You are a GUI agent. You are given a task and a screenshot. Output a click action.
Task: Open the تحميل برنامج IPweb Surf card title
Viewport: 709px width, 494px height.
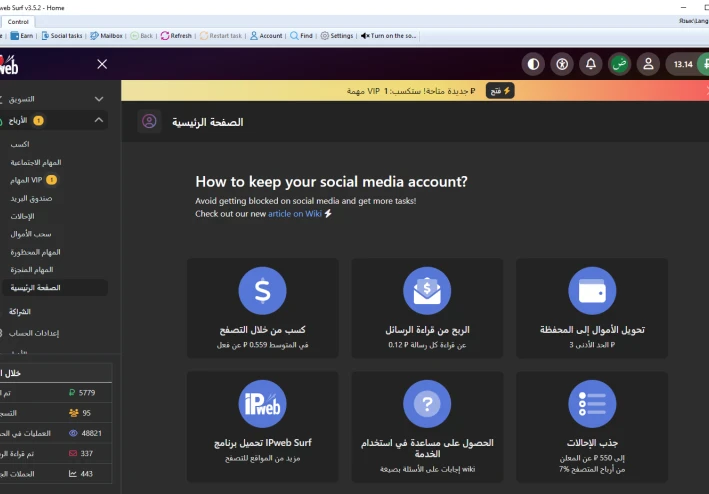coord(263,443)
